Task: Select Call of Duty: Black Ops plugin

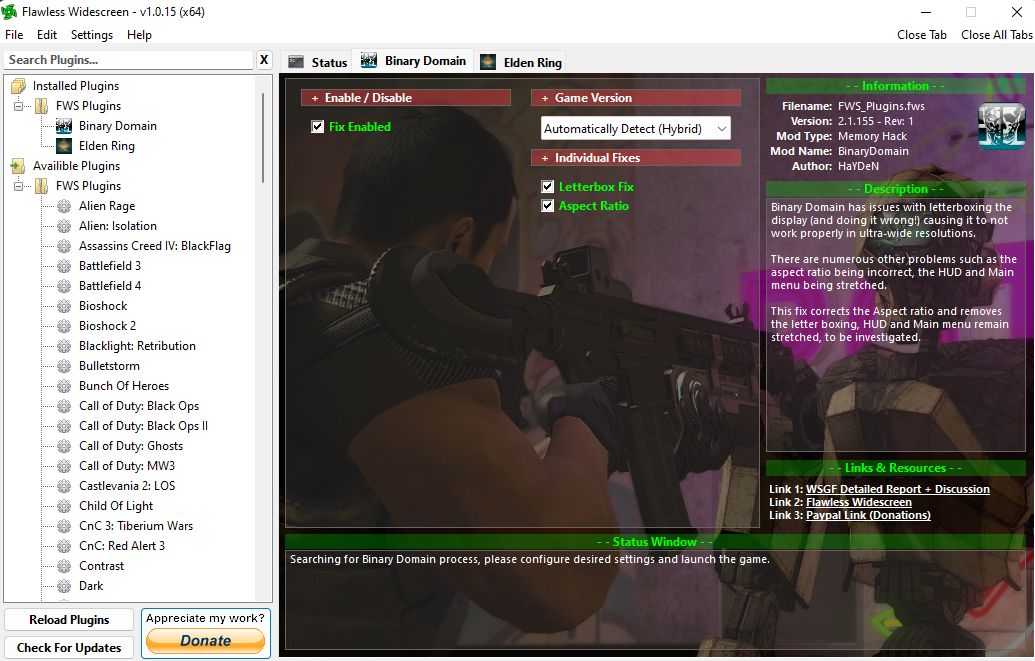Action: coord(139,406)
